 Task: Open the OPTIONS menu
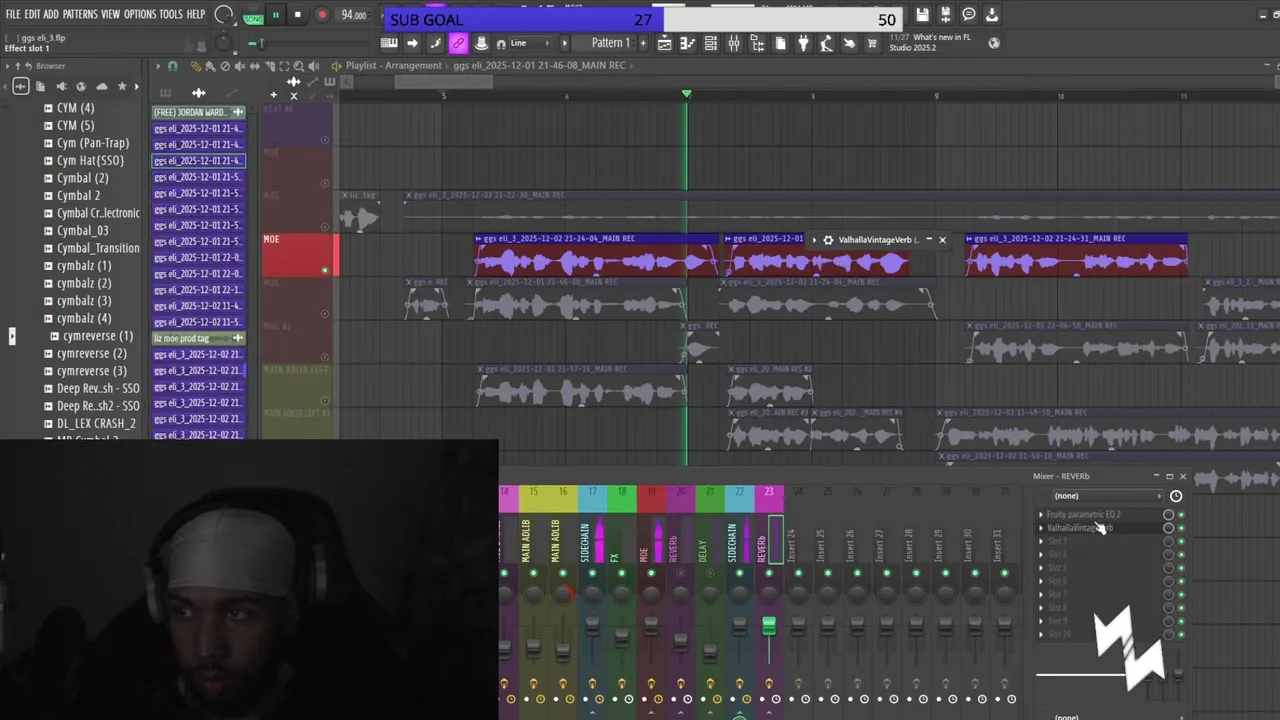140,14
